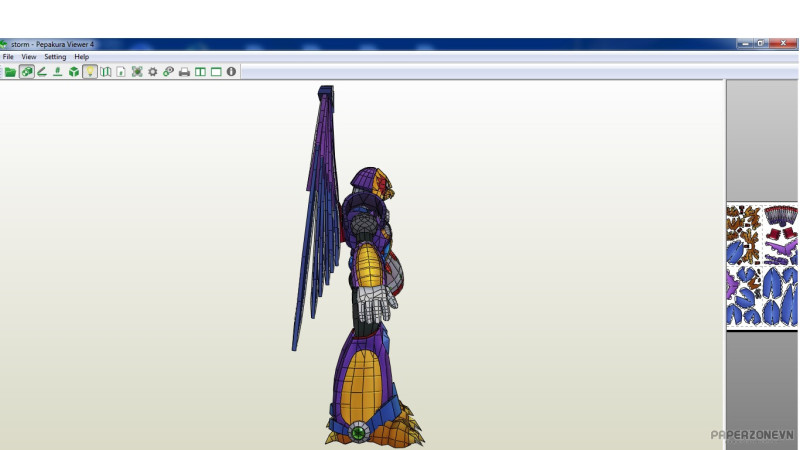Open the Setting menu
The height and width of the screenshot is (450, 800).
tap(55, 57)
